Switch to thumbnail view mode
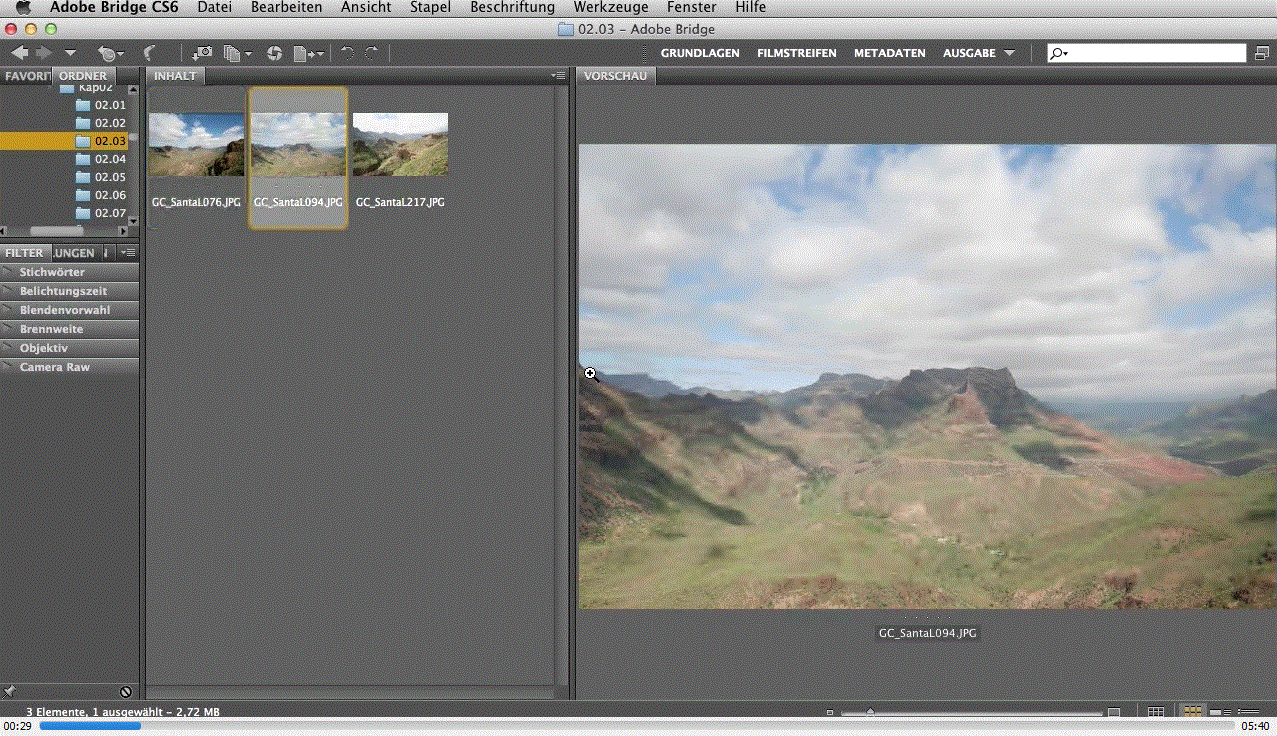Image resolution: width=1277 pixels, height=736 pixels. coord(1192,711)
